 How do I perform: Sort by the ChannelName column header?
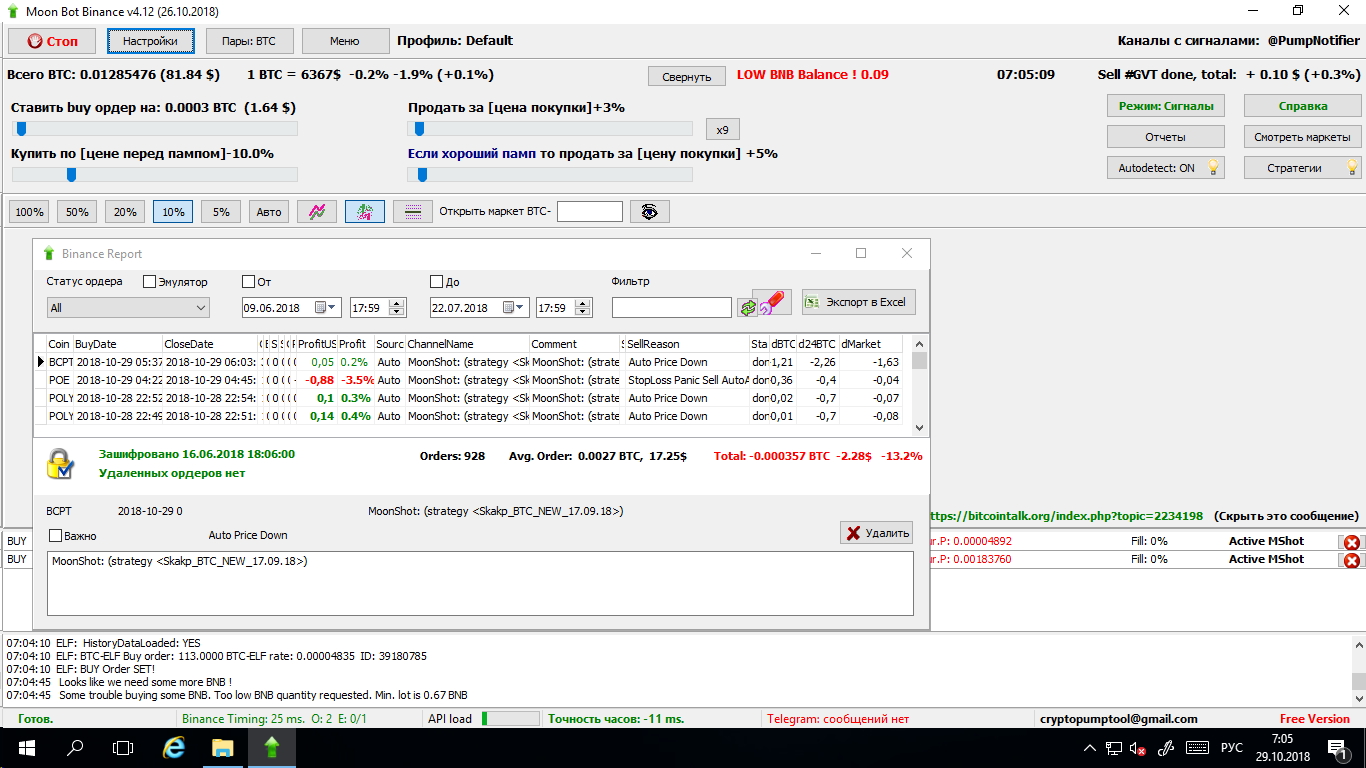pyautogui.click(x=466, y=344)
